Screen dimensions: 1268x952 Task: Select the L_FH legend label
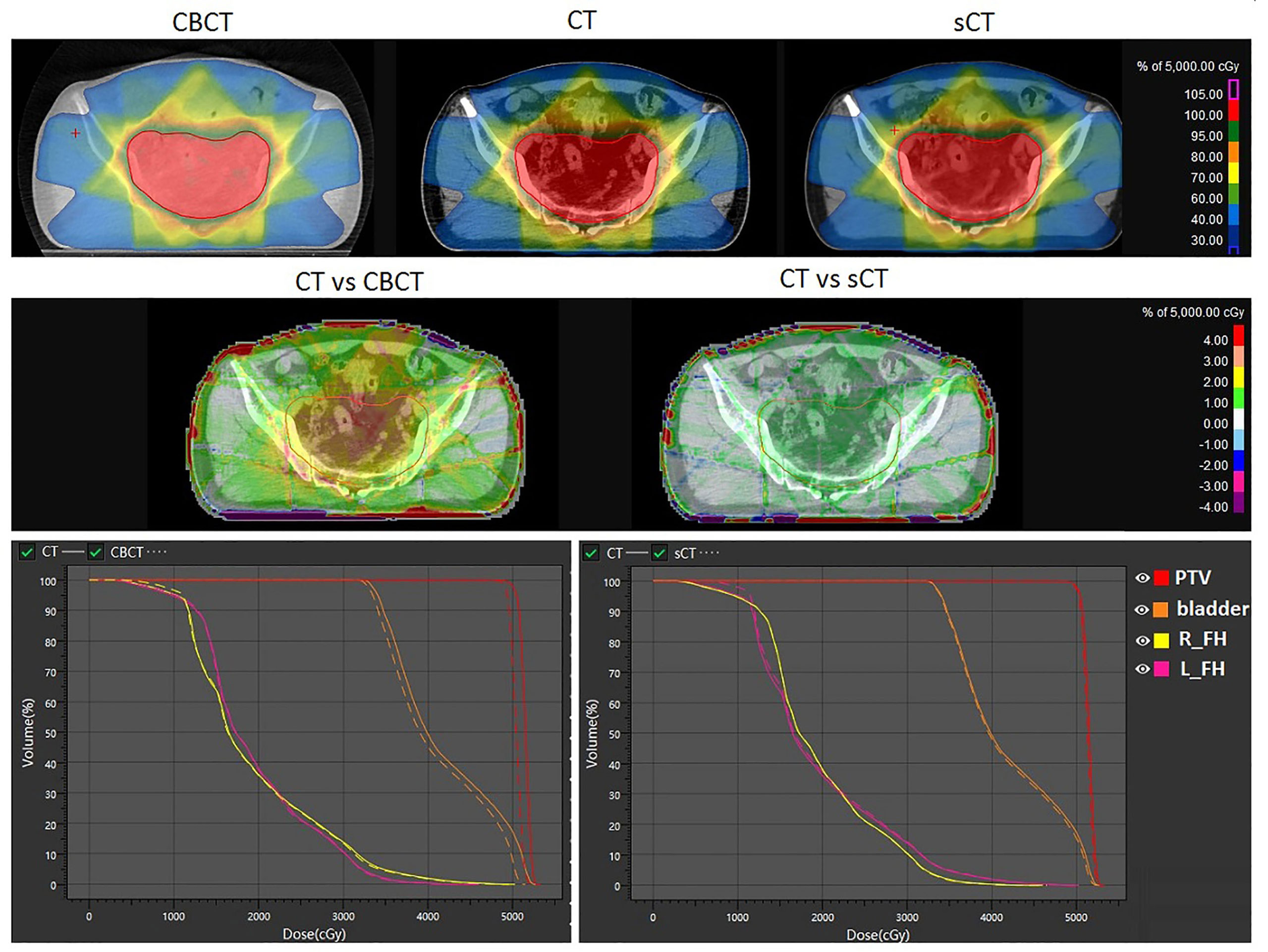point(1203,669)
